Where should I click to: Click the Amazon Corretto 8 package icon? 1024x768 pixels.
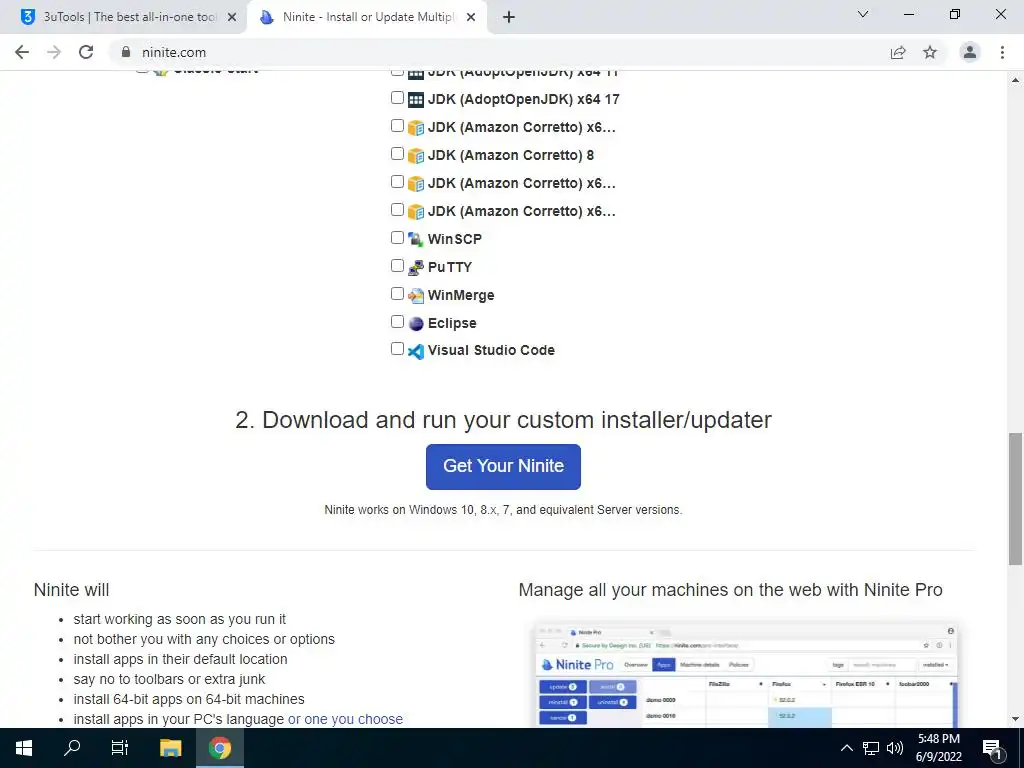pyautogui.click(x=415, y=155)
